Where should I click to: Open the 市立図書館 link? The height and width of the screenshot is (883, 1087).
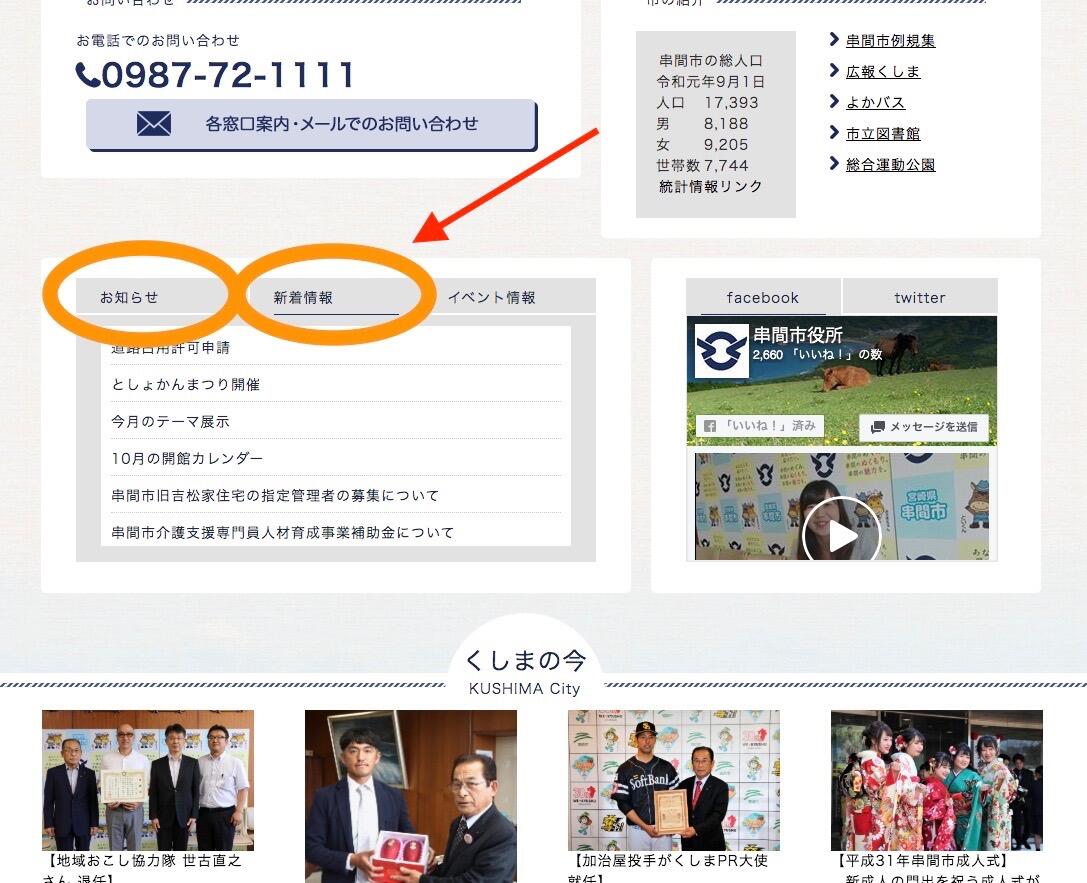pyautogui.click(x=883, y=134)
